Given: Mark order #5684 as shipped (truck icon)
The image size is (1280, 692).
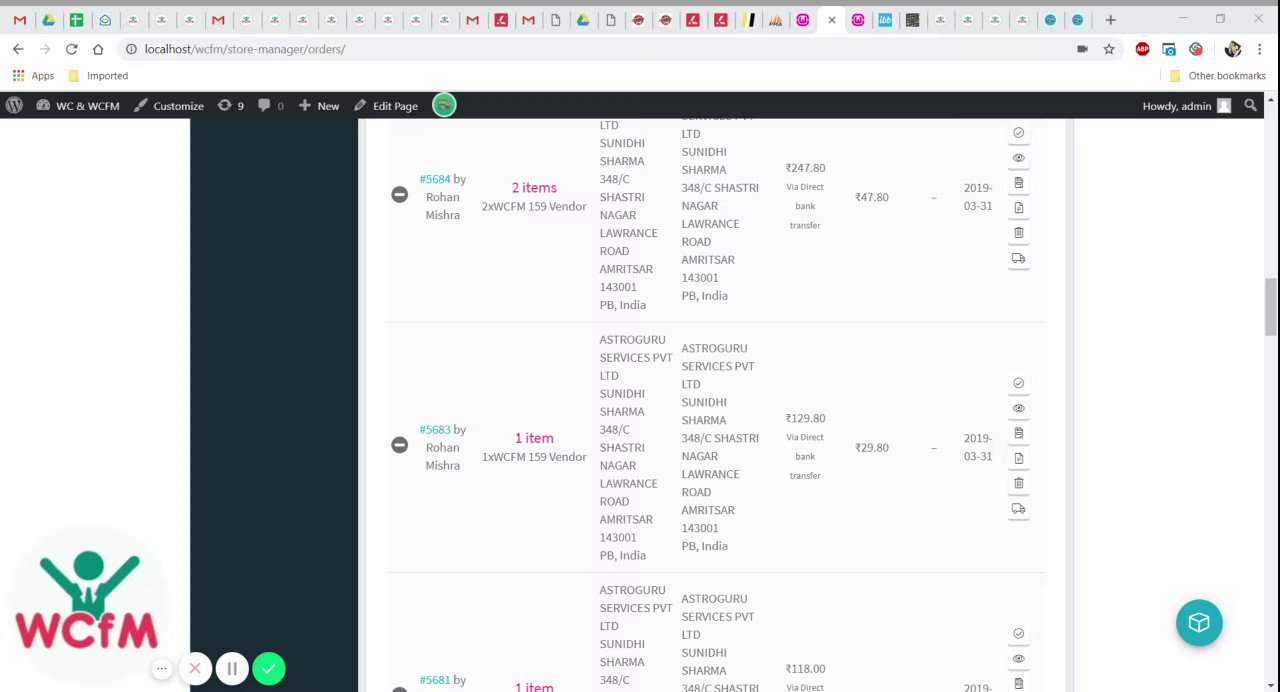Looking at the screenshot, I should point(1018,258).
